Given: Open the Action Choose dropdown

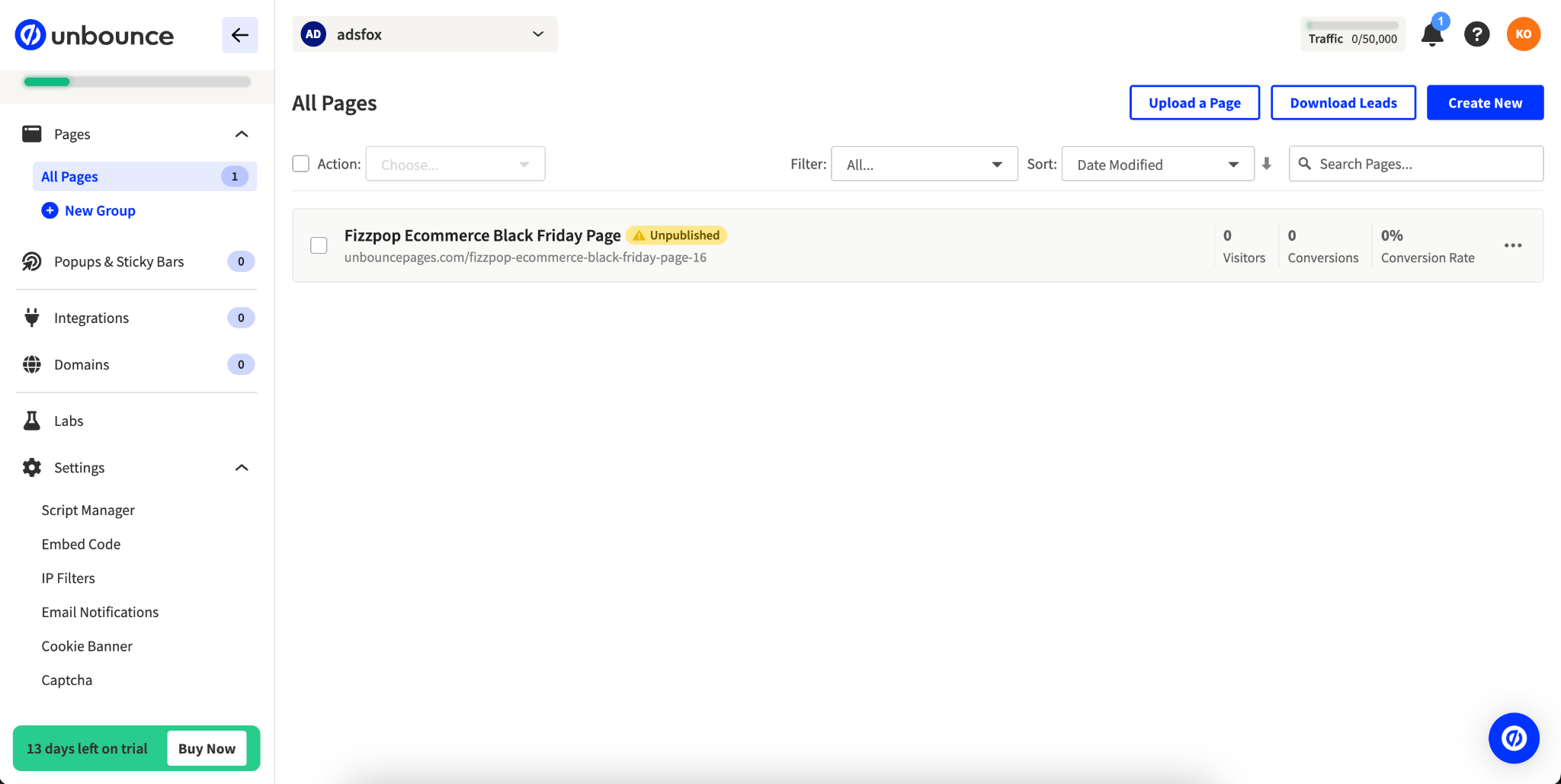Looking at the screenshot, I should click(455, 164).
